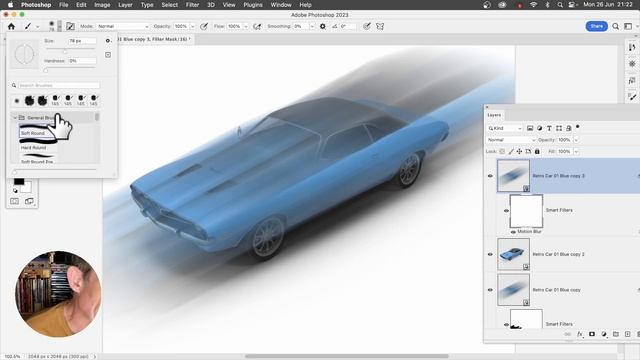Lock all padlock icon
The image size is (640, 360).
537,151
